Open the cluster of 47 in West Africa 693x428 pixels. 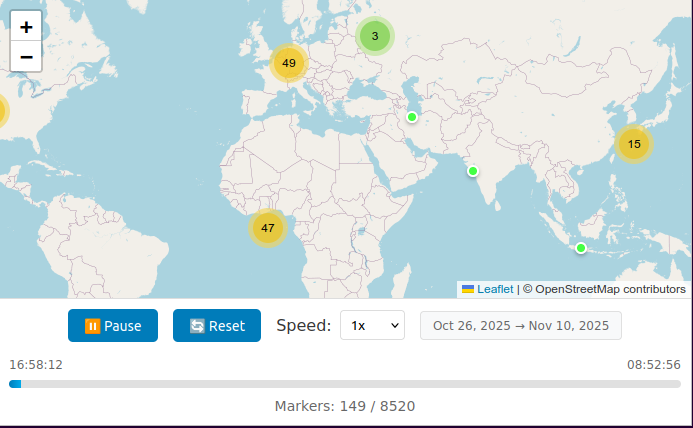click(x=267, y=228)
